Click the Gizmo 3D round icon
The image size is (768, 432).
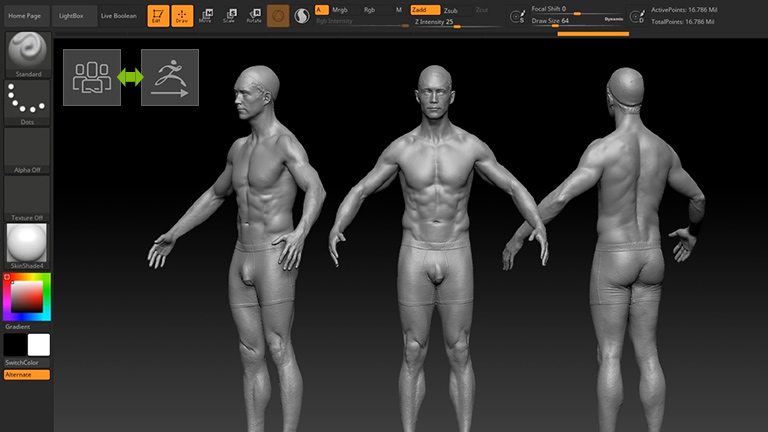point(278,15)
